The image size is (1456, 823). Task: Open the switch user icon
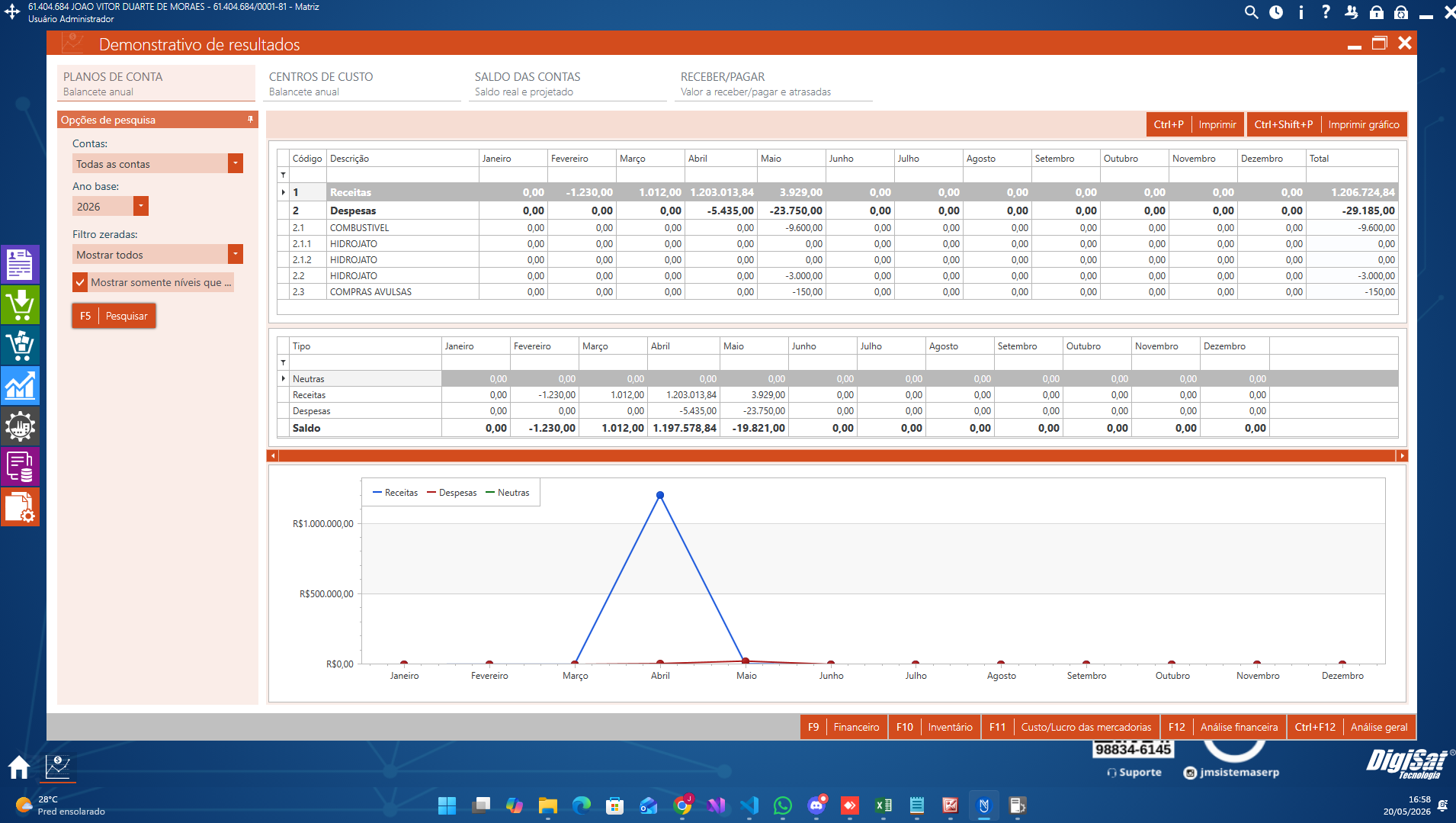click(1351, 12)
